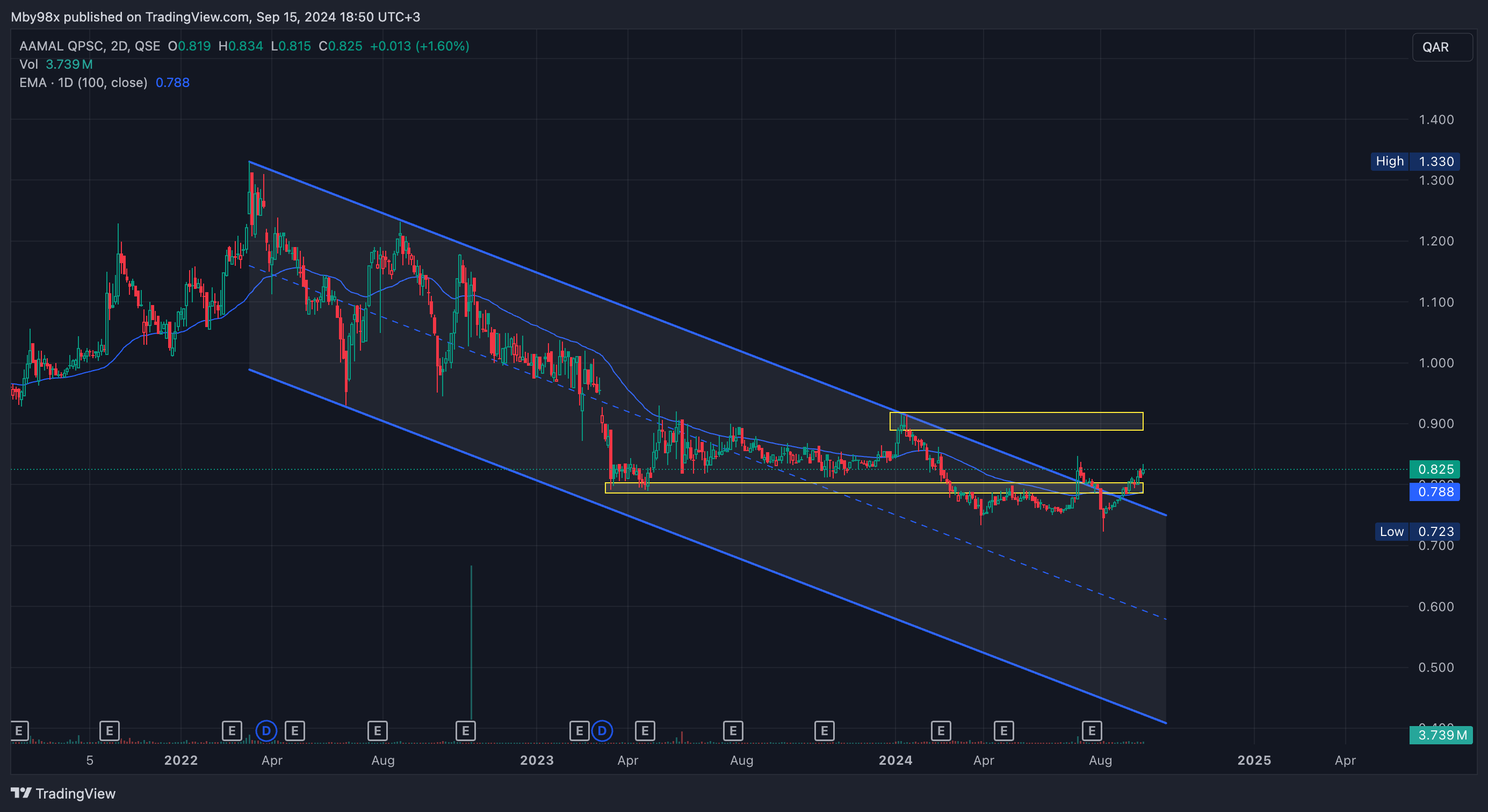Click the 2023 year label on time axis

point(537,760)
